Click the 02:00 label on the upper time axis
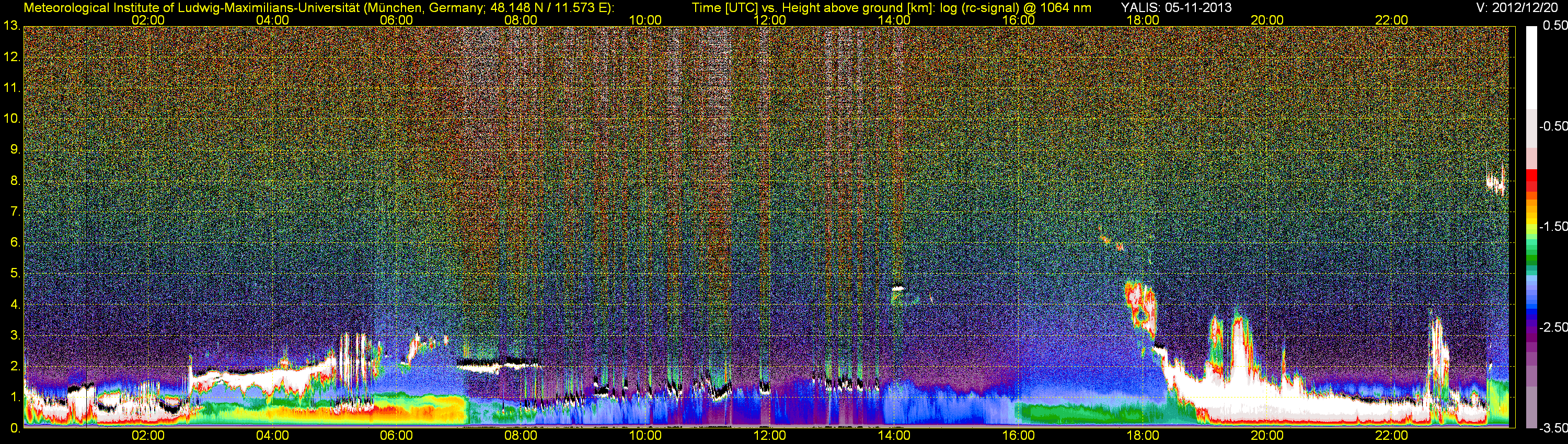This screenshot has width=1568, height=444. click(x=148, y=20)
